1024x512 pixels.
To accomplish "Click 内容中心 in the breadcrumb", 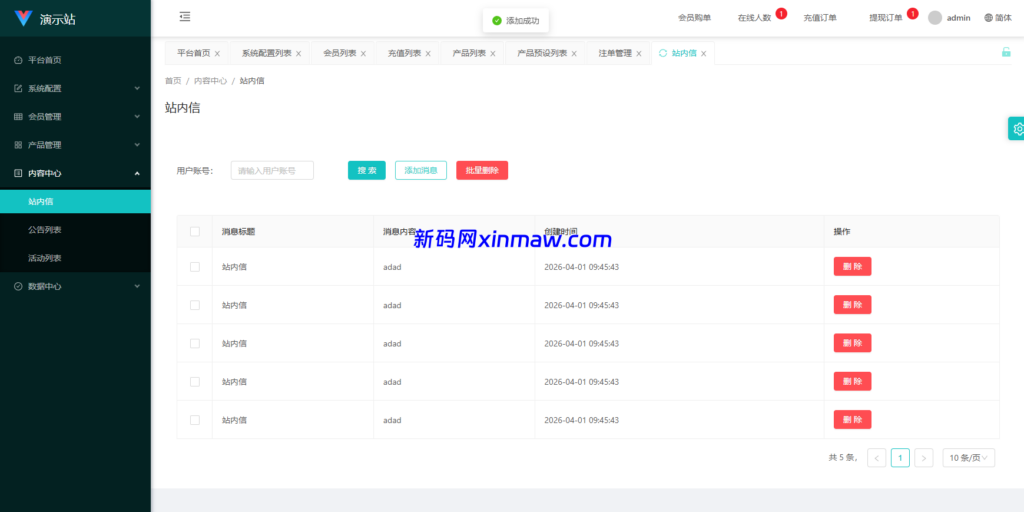I will 210,81.
